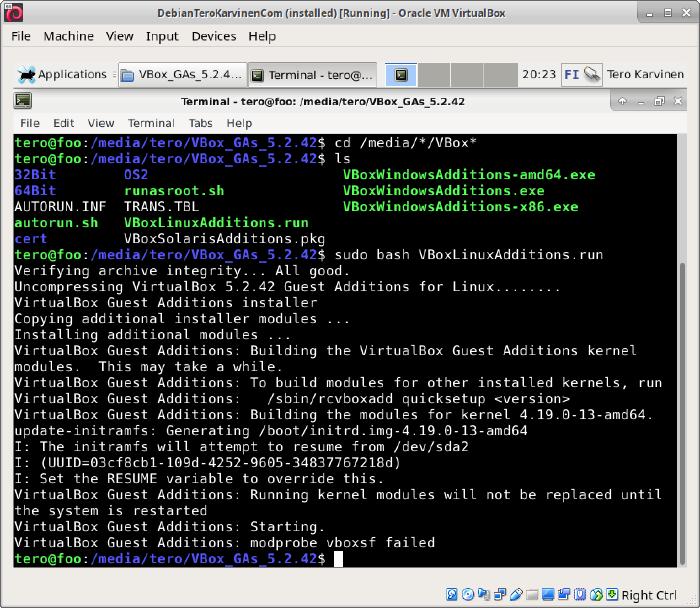Viewport: 700px width, 608px height.
Task: Click the optical disk icon in status bar
Action: tap(468, 595)
